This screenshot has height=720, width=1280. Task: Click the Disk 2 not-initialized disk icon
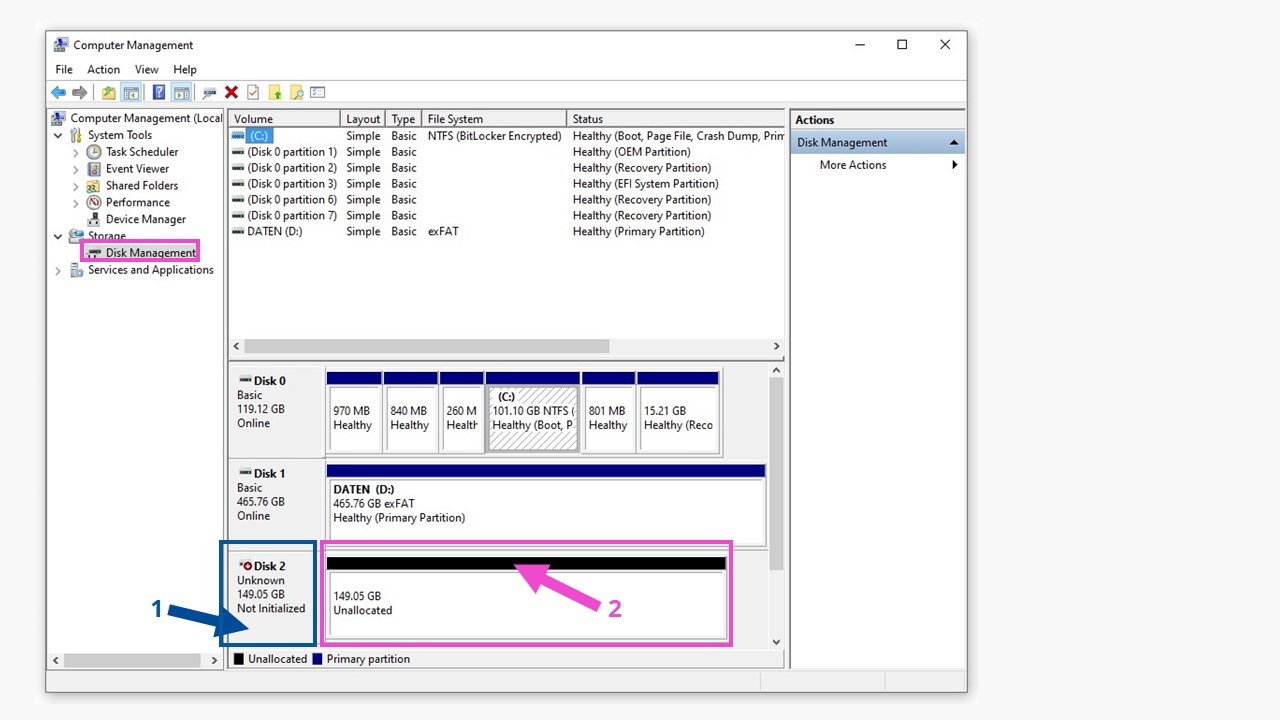coord(246,566)
